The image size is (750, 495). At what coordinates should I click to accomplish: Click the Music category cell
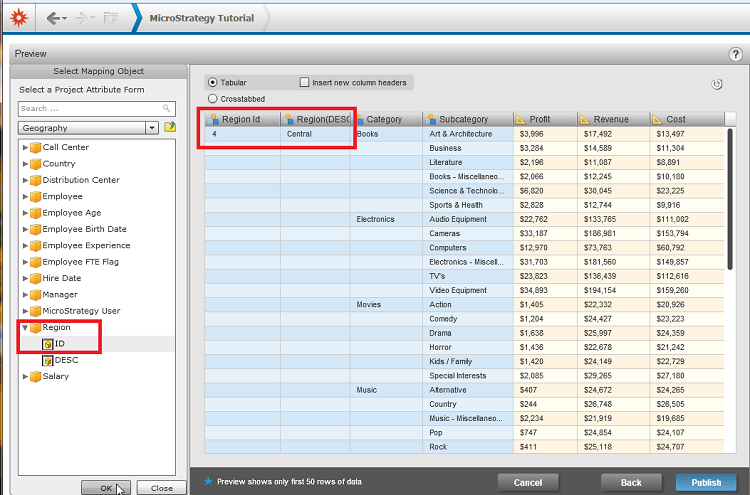pos(386,390)
